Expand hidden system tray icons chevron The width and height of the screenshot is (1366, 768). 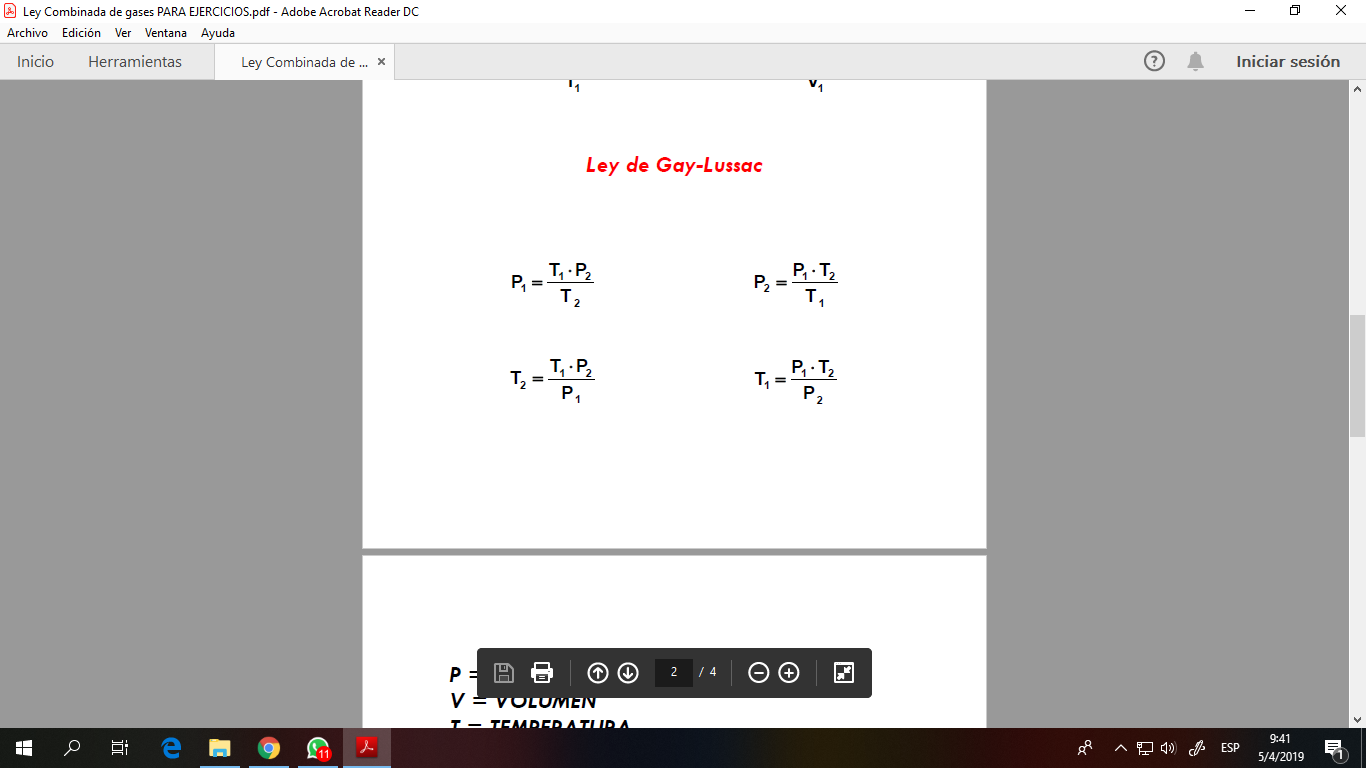1120,748
